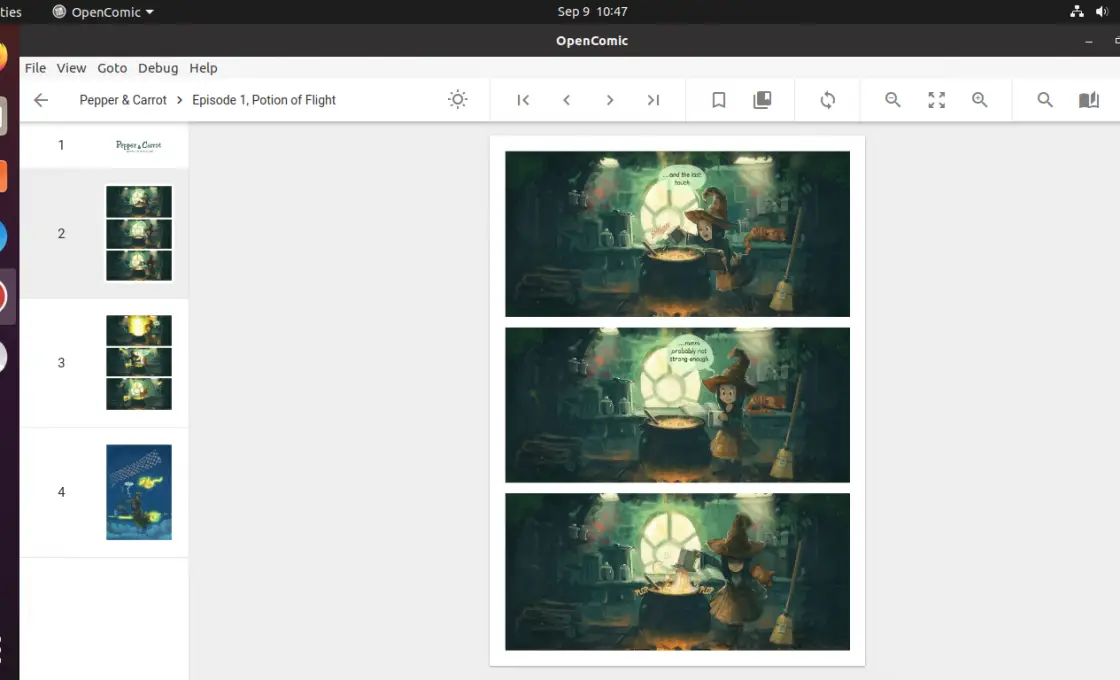Image resolution: width=1120 pixels, height=680 pixels.
Task: Select page 4 blue sky thumbnail
Action: pyautogui.click(x=139, y=492)
